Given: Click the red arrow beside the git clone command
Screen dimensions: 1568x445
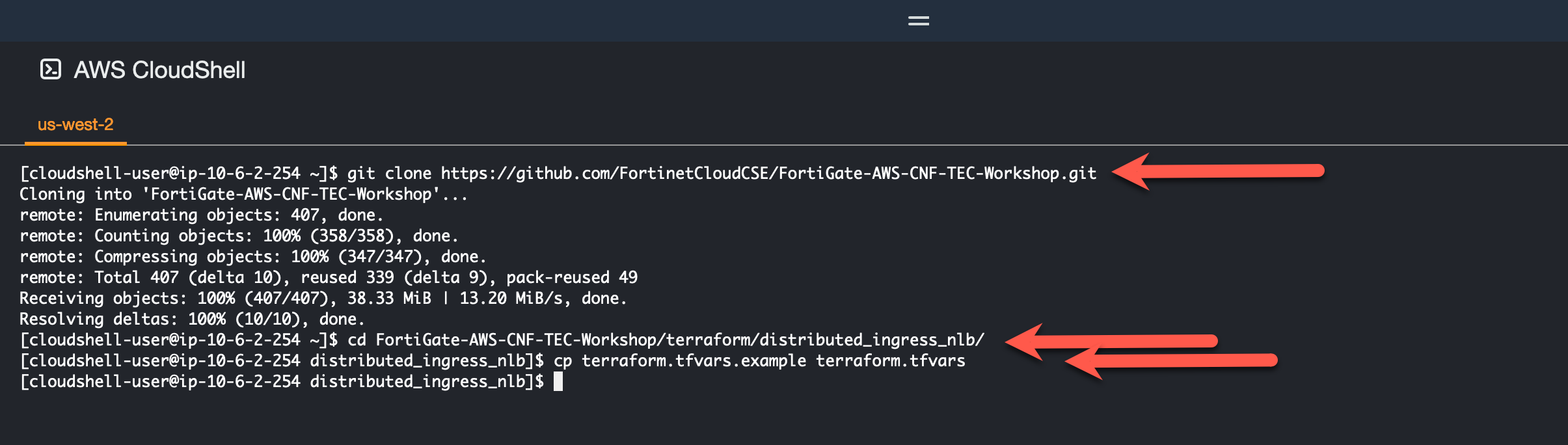Looking at the screenshot, I should tap(1218, 172).
